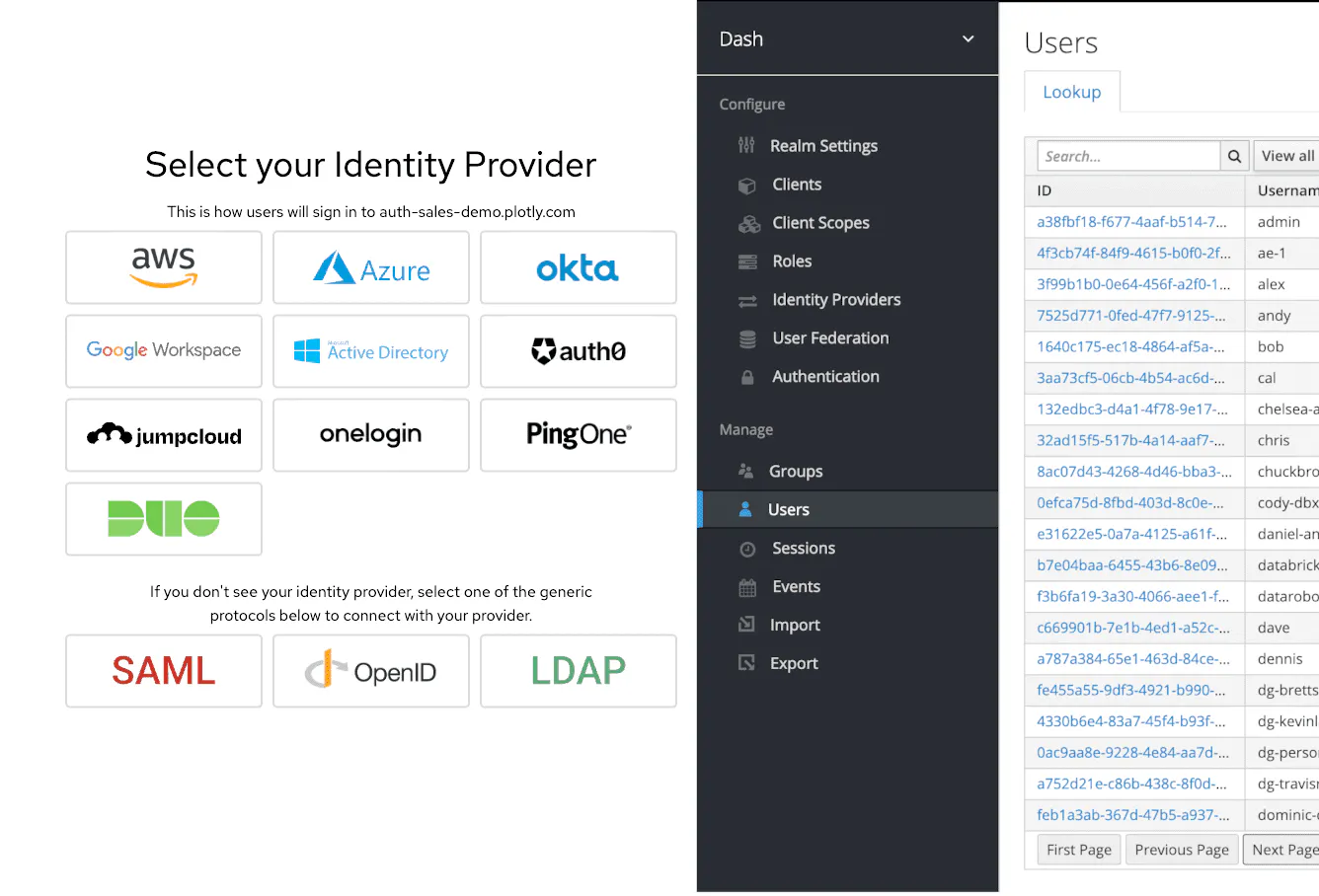This screenshot has height=896, width=1319.
Task: Open admin user ID a38fbf18 link
Action: (x=1131, y=222)
